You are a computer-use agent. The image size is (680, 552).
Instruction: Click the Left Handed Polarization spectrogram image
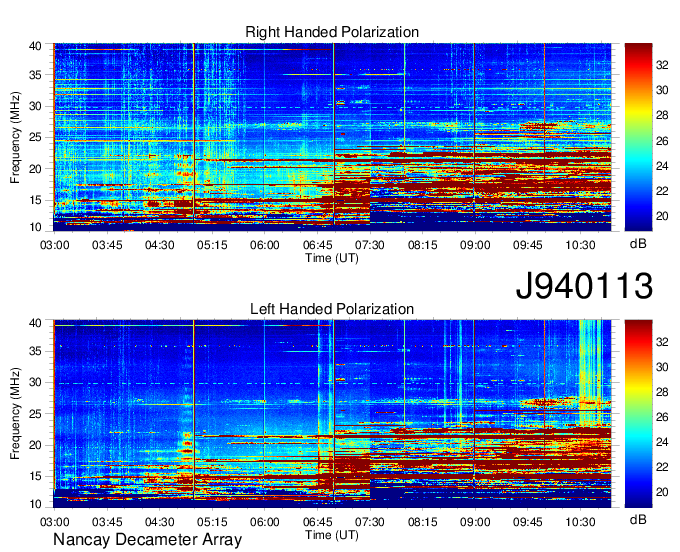(332, 414)
